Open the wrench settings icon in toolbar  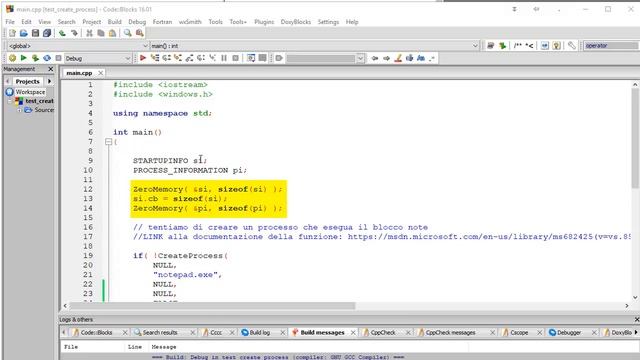(x=571, y=46)
